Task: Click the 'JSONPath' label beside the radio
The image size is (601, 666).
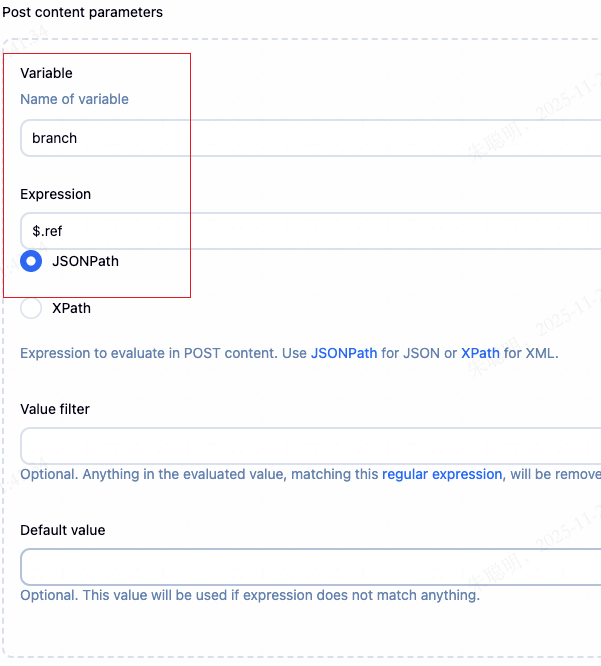Action: 85,262
